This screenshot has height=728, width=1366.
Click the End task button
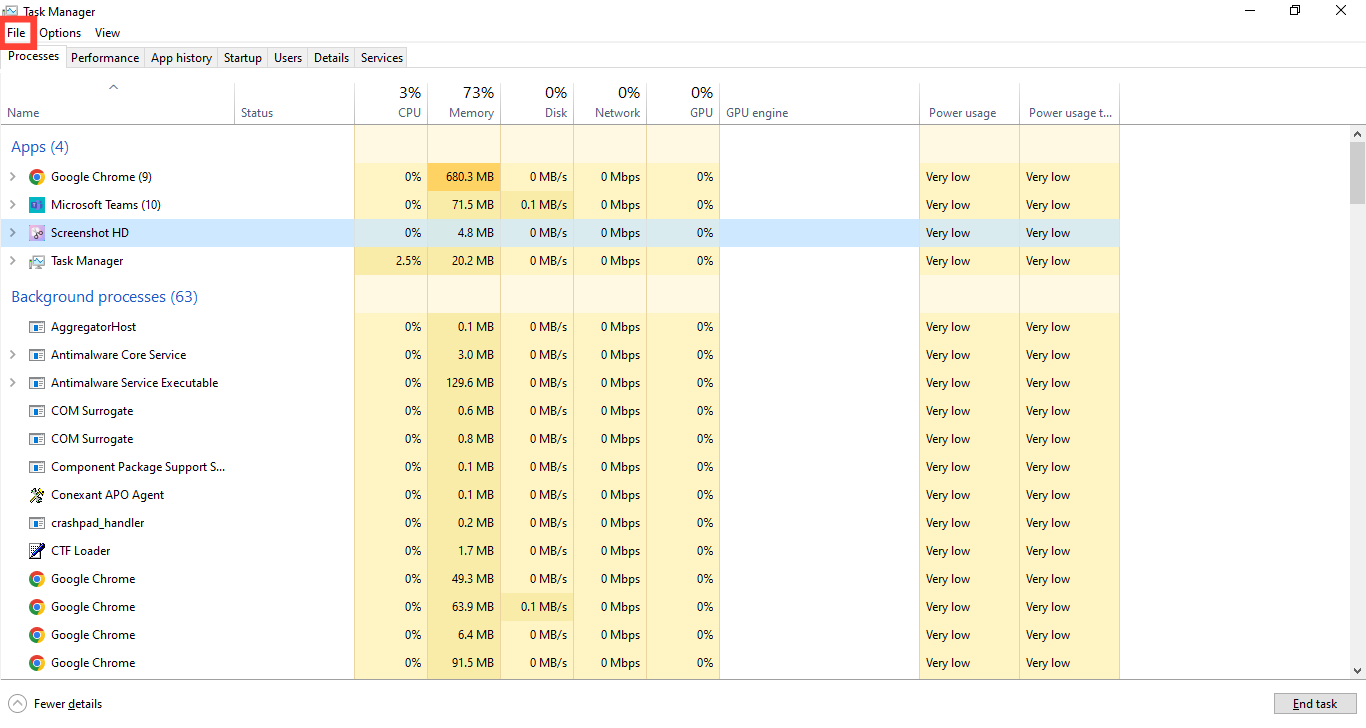(x=1315, y=704)
